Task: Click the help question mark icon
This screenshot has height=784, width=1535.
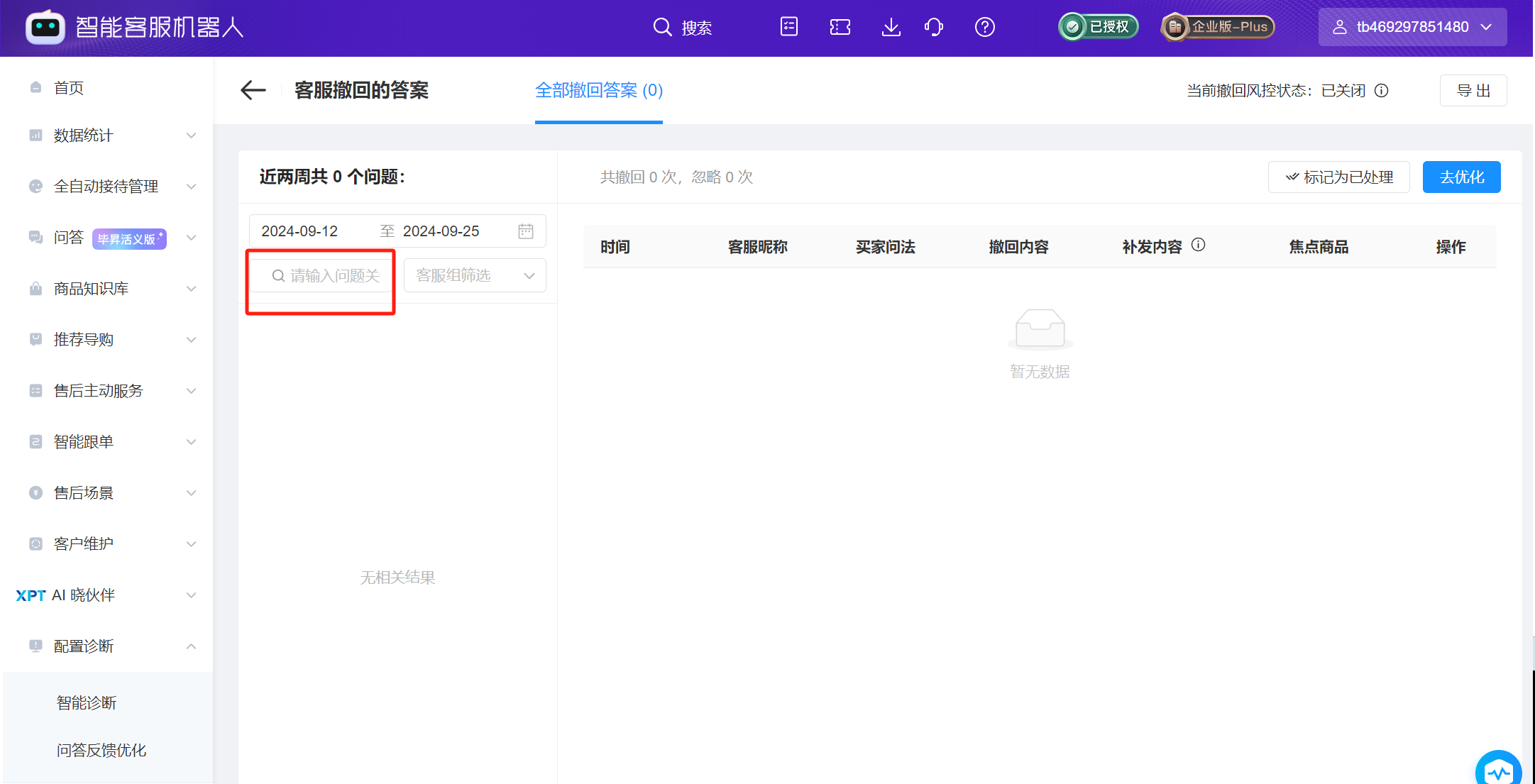Action: [985, 27]
